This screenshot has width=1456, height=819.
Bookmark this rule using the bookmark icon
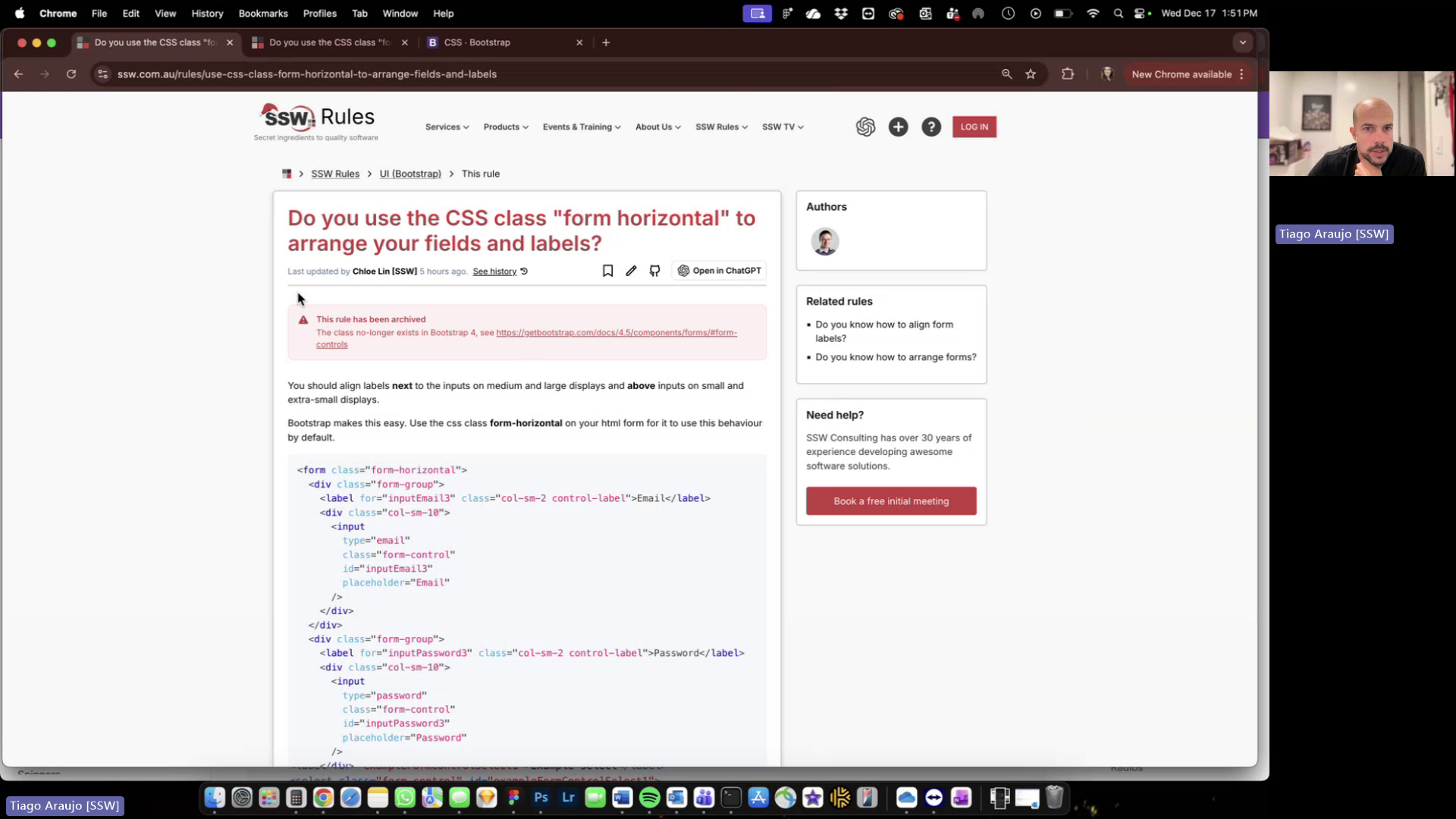(607, 270)
